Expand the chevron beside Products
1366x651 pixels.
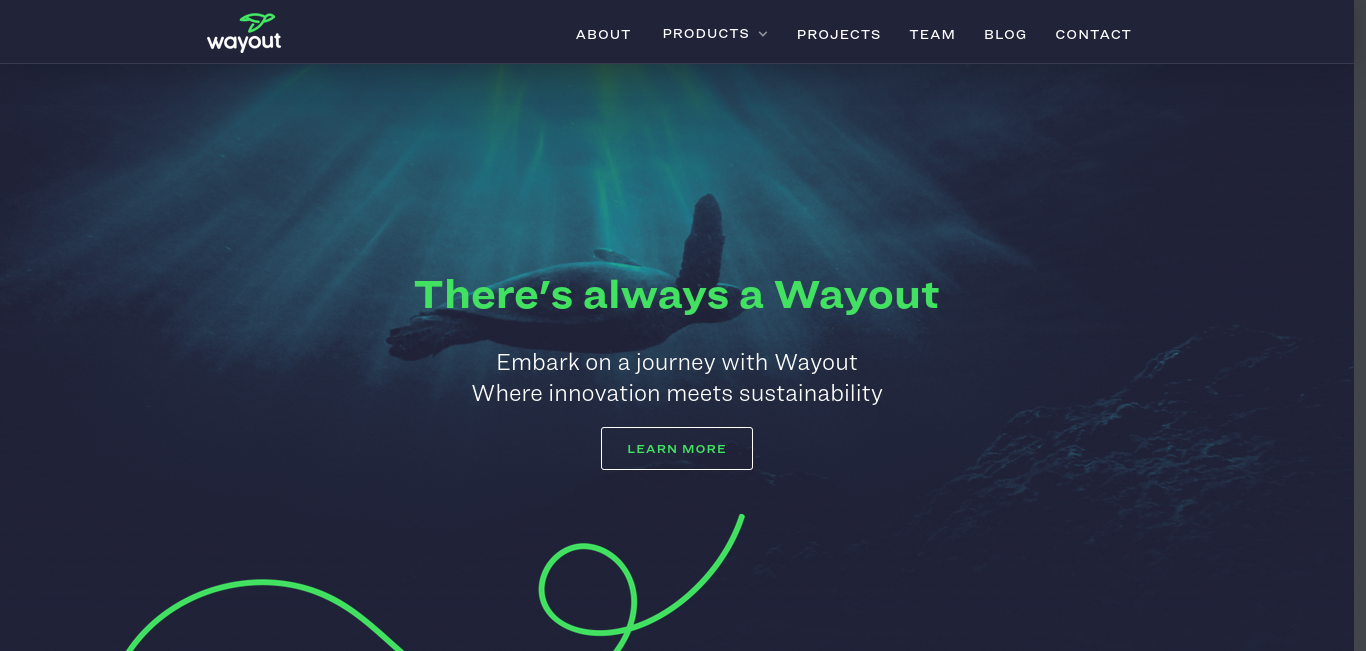click(x=763, y=34)
